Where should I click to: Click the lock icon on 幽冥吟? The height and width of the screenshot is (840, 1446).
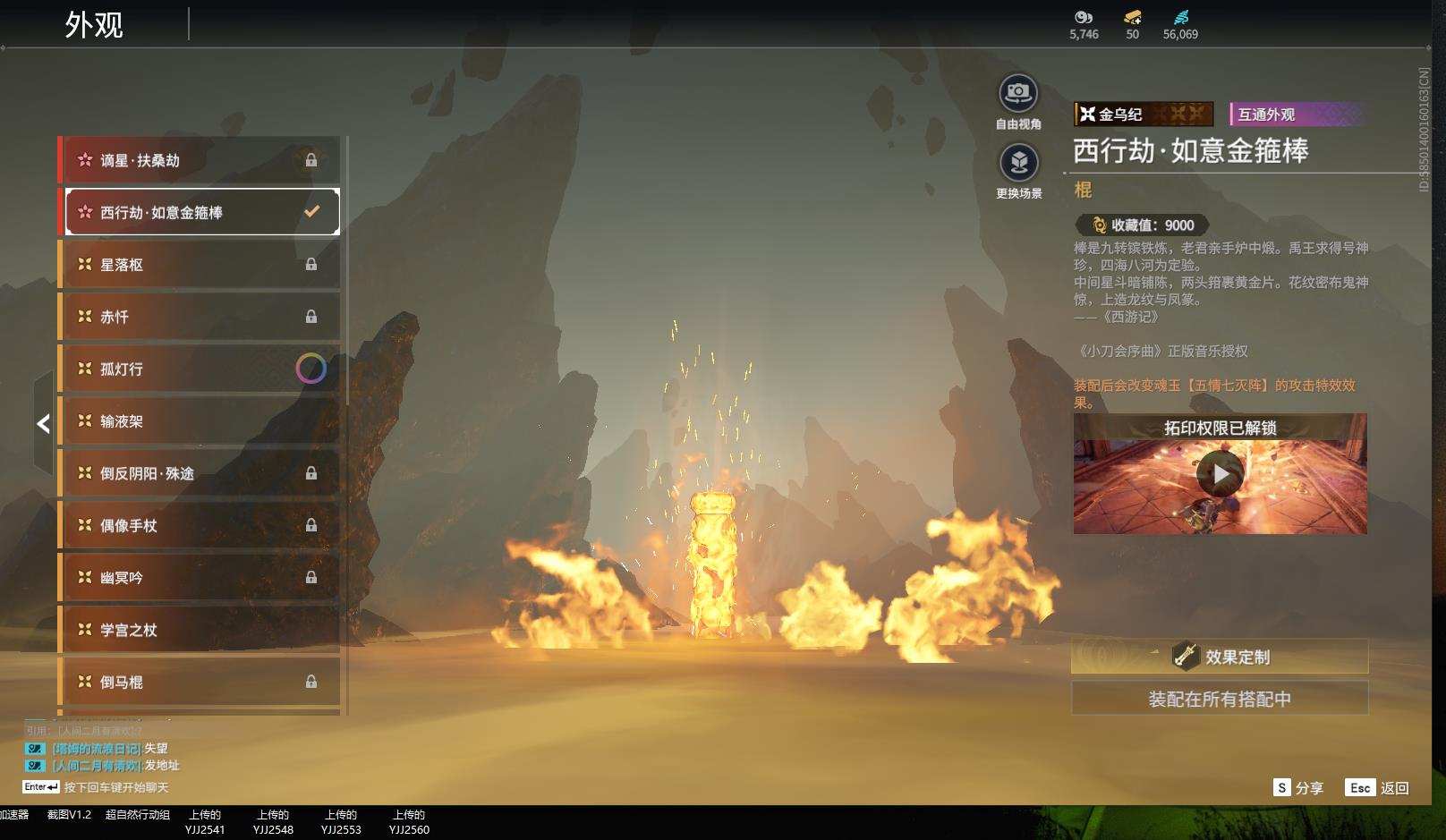pyautogui.click(x=311, y=577)
